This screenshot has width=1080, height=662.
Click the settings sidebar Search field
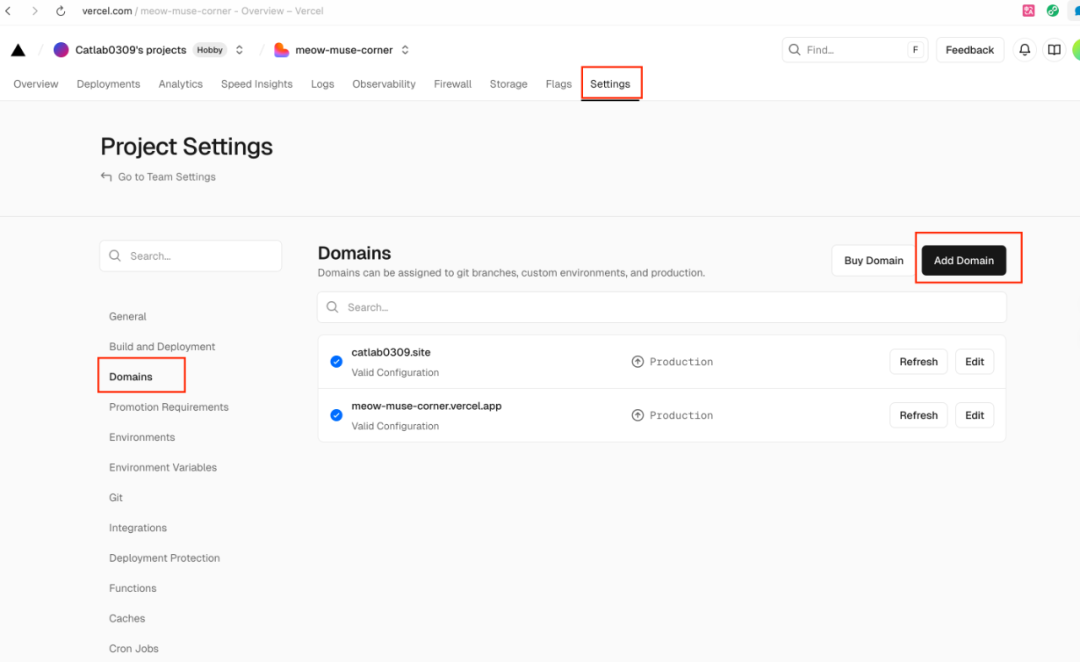(x=191, y=256)
